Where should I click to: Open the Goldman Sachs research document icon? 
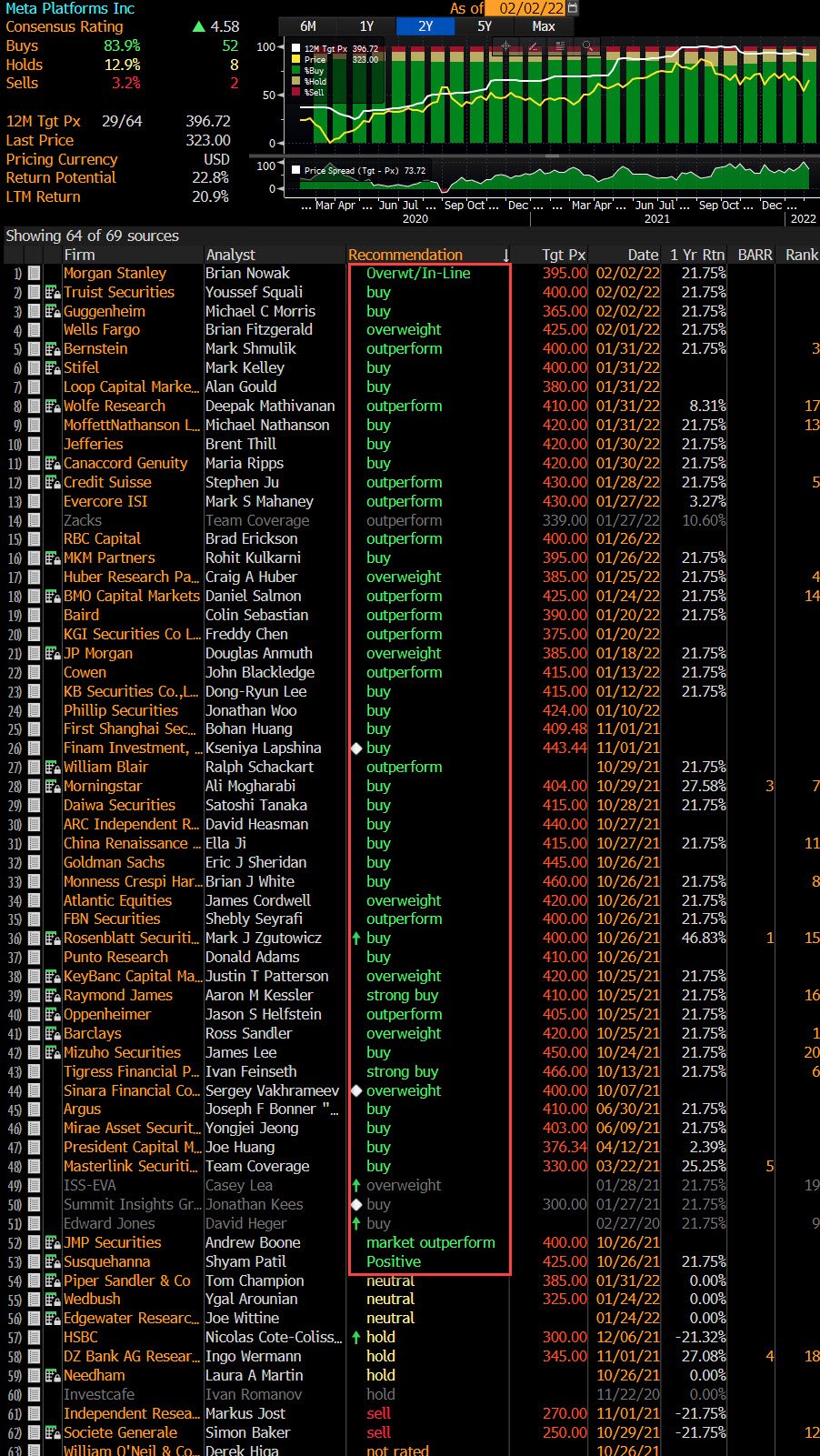tap(34, 863)
